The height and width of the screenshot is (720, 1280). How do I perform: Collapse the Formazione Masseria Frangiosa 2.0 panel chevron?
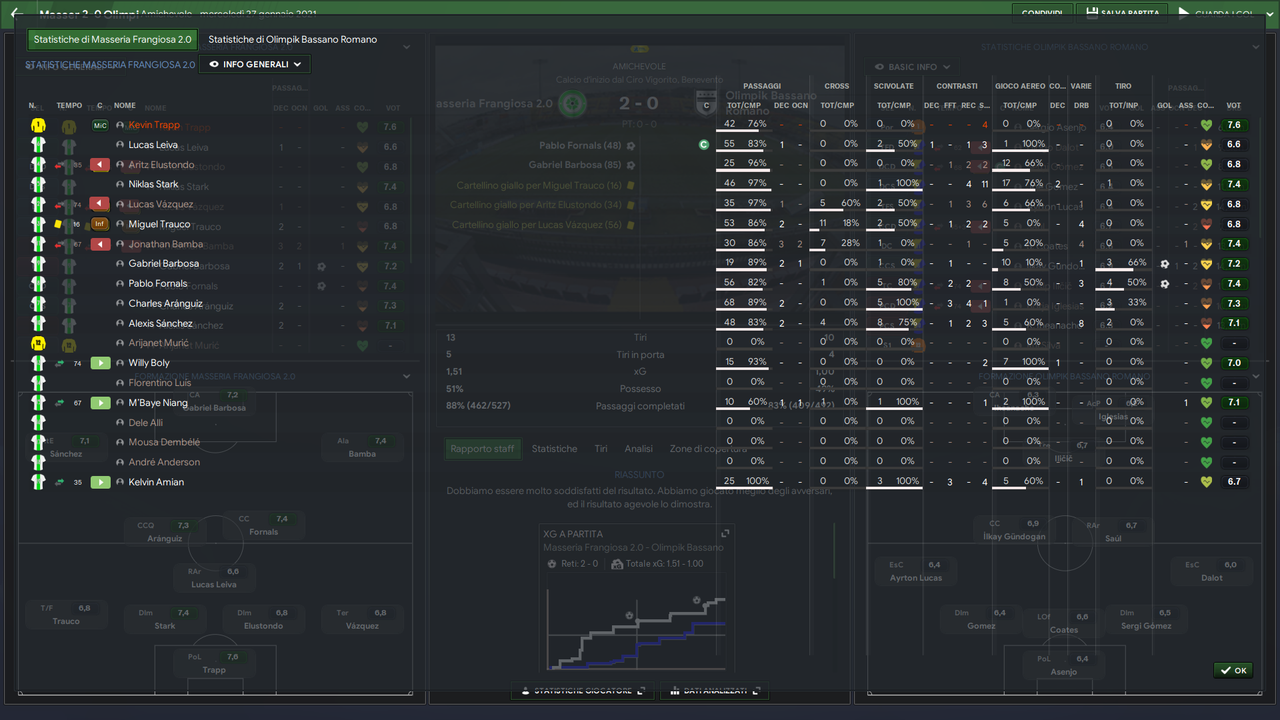tap(407, 376)
